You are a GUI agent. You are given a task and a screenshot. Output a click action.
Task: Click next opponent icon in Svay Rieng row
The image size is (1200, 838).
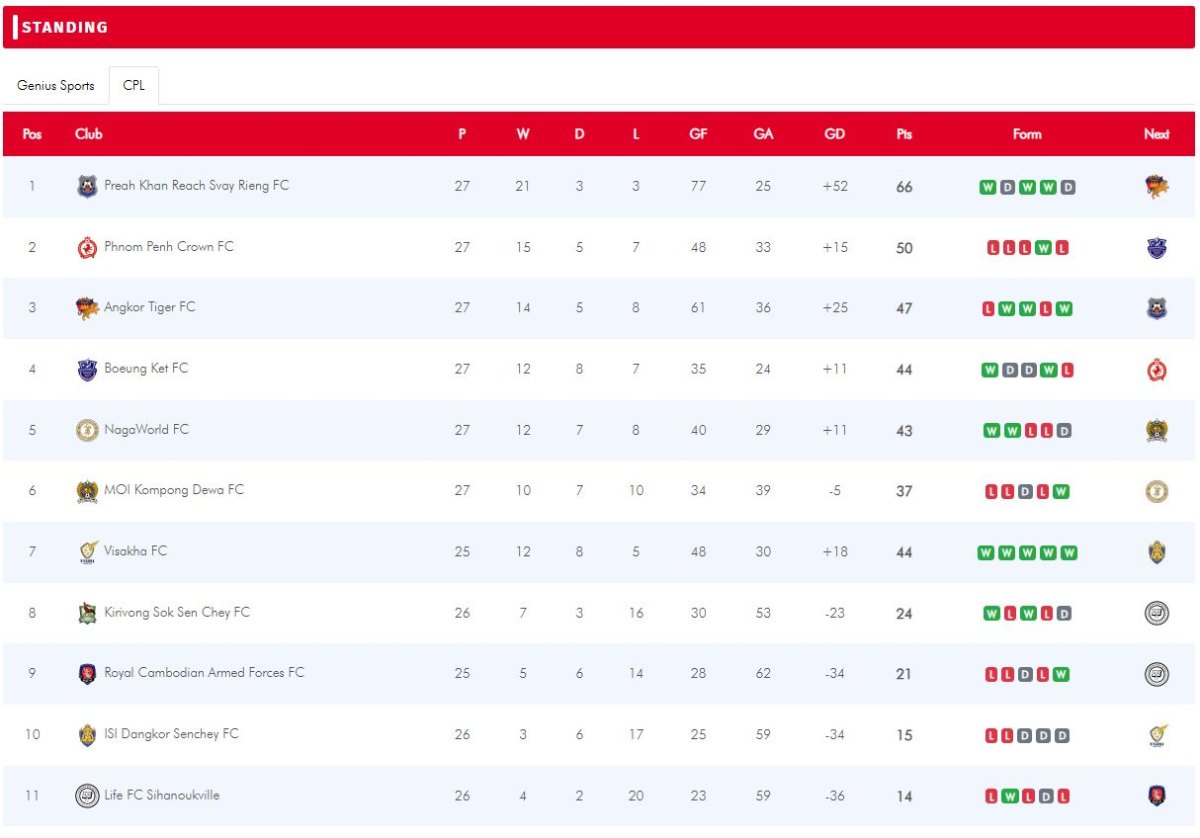(x=1156, y=187)
